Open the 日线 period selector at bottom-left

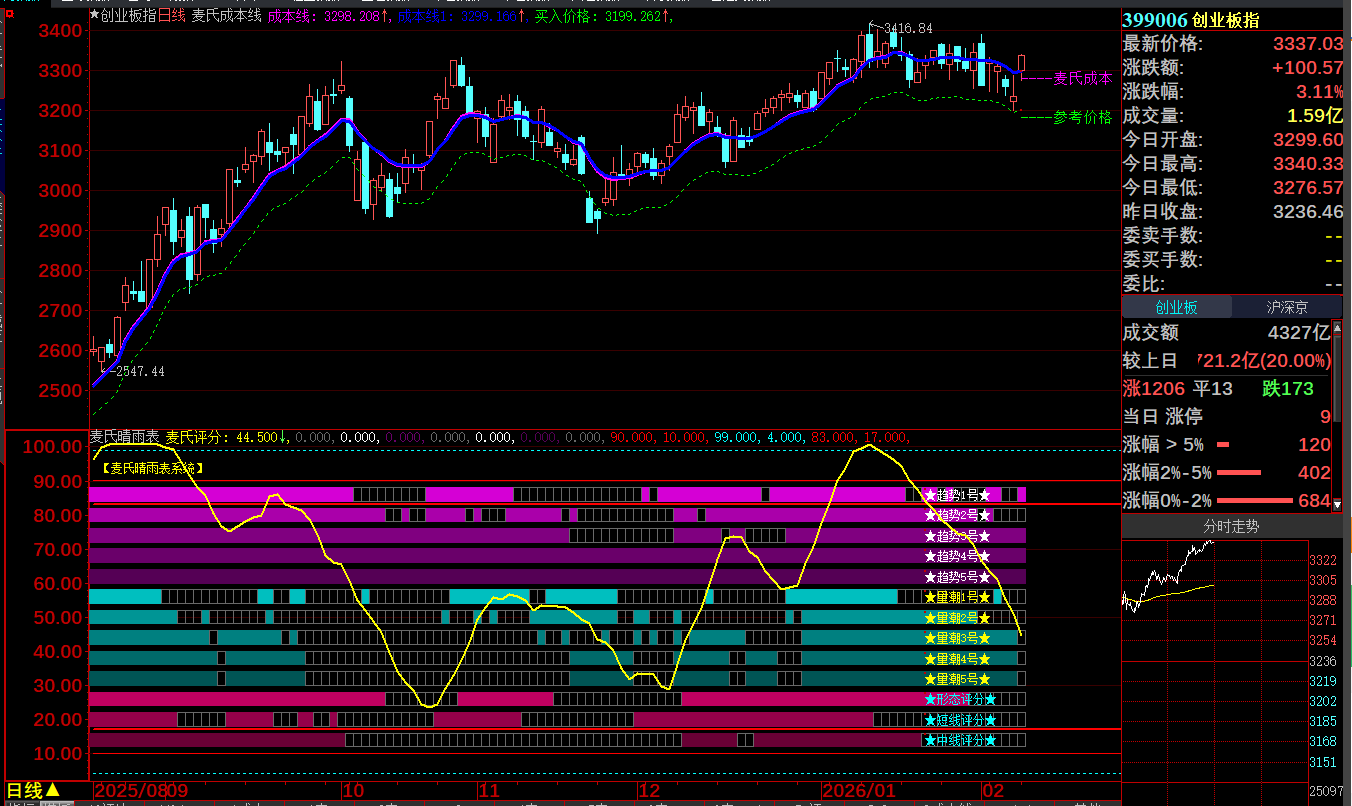tap(34, 791)
